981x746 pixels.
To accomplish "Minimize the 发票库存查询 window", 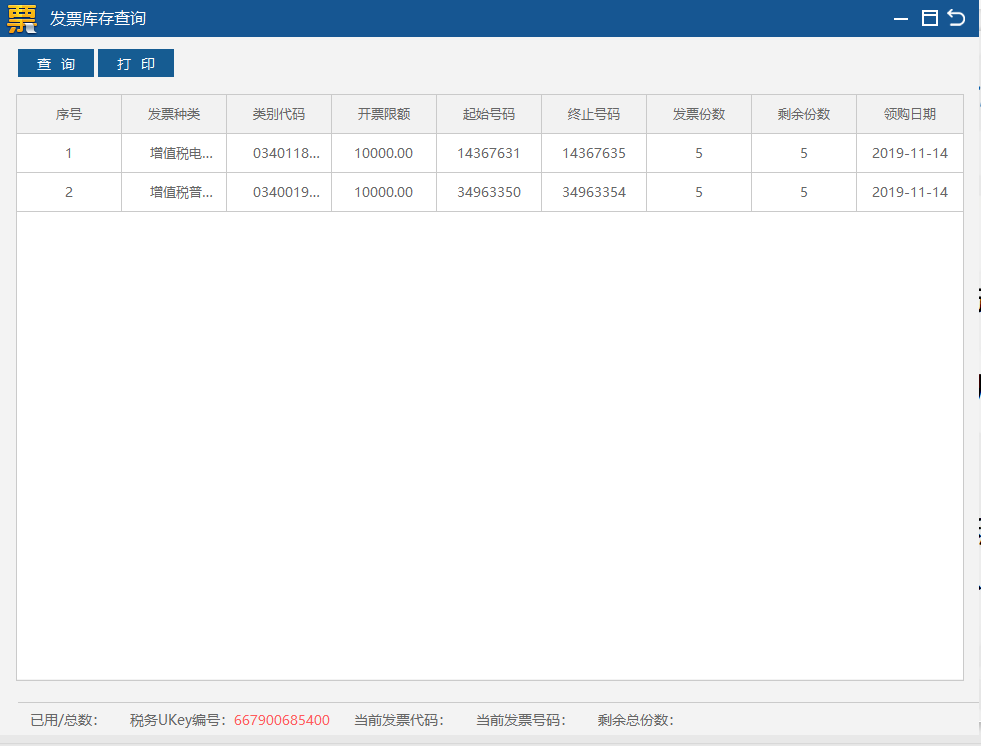I will [x=901, y=19].
